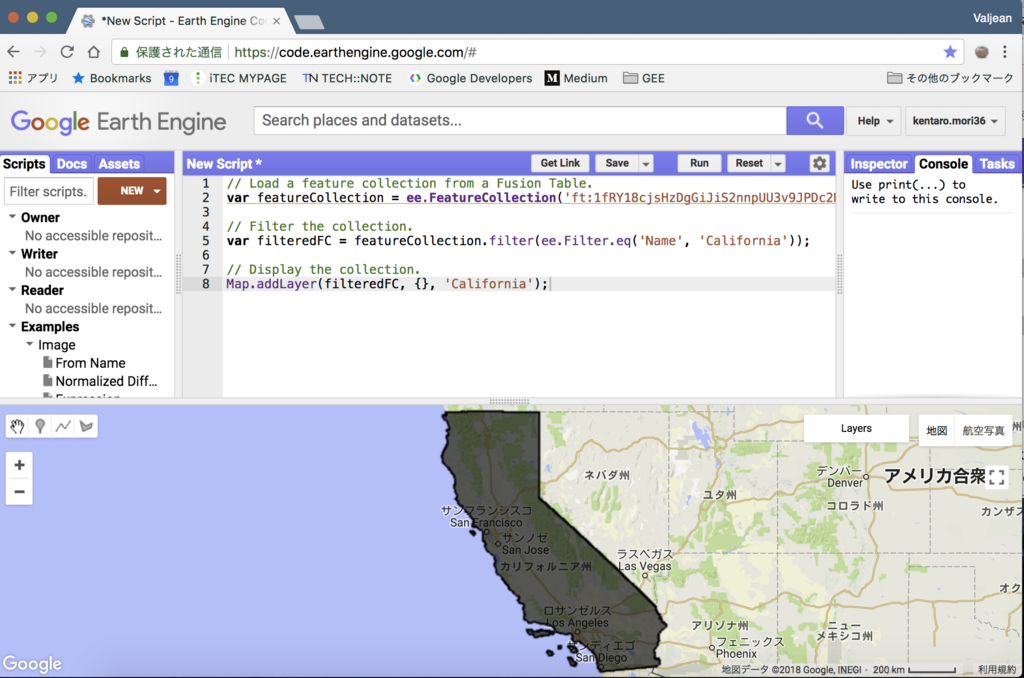Select the add marker drawing tool
This screenshot has height=678, width=1024.
[x=40, y=427]
